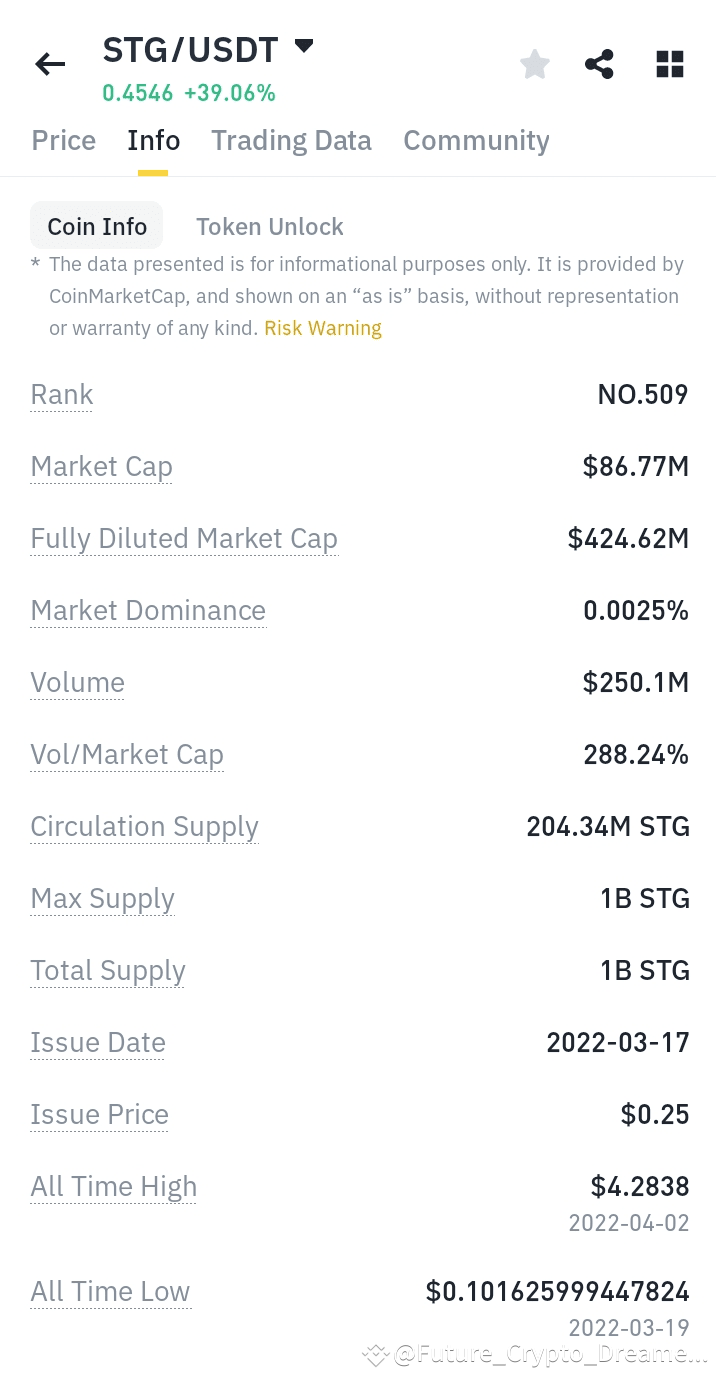The image size is (716, 1376).
Task: Tap the All Time High label
Action: click(x=114, y=1187)
